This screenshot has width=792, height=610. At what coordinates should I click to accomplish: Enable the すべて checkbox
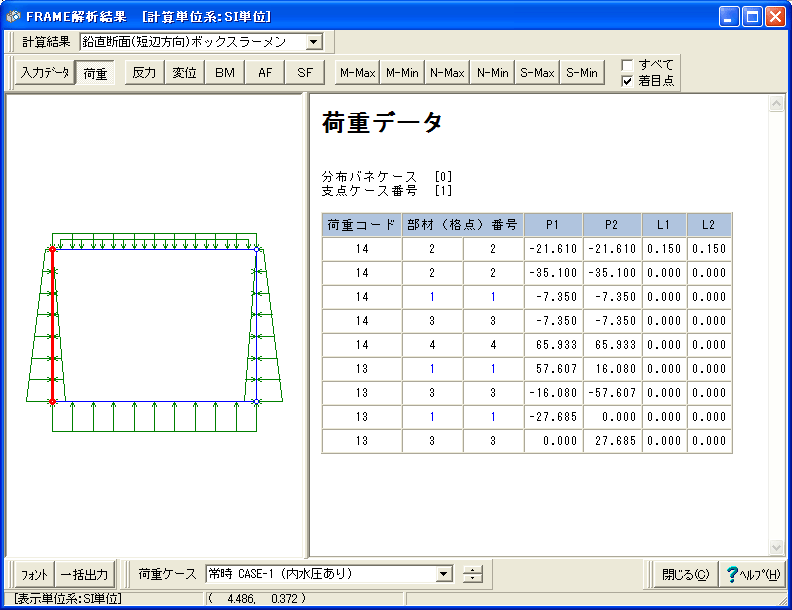(x=627, y=65)
